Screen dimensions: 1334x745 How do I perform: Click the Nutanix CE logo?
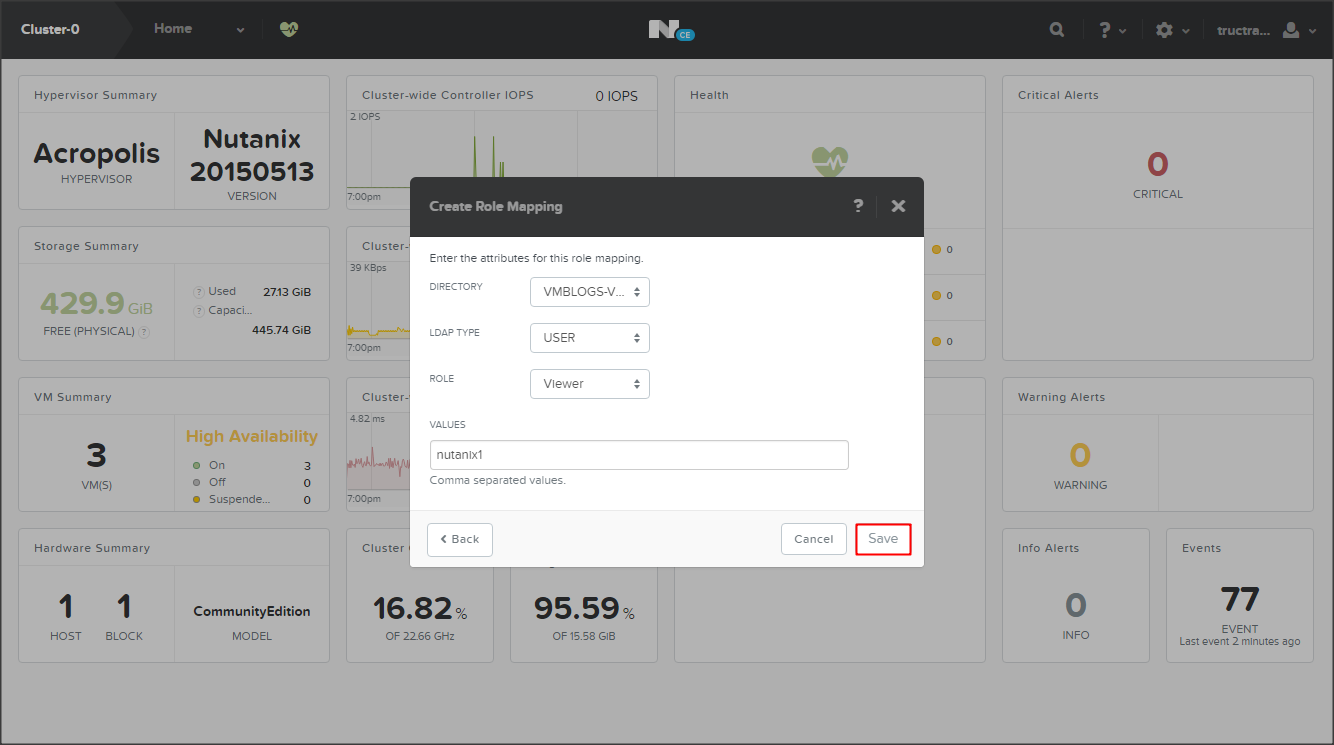pos(670,30)
